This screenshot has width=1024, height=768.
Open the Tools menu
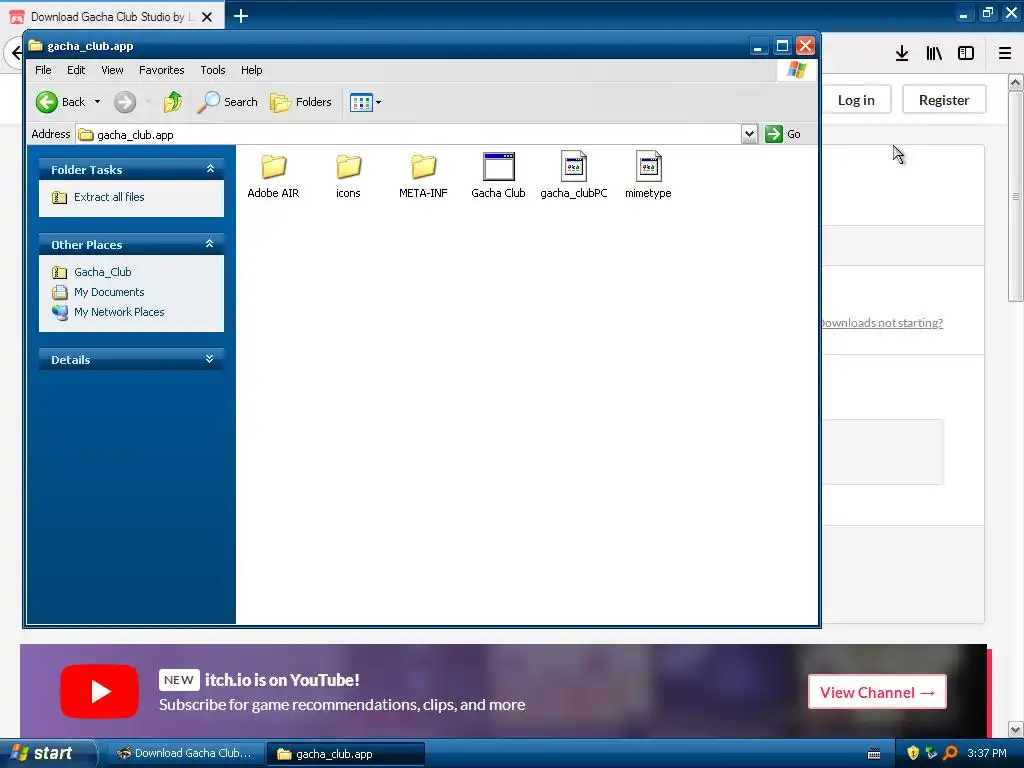tap(212, 70)
